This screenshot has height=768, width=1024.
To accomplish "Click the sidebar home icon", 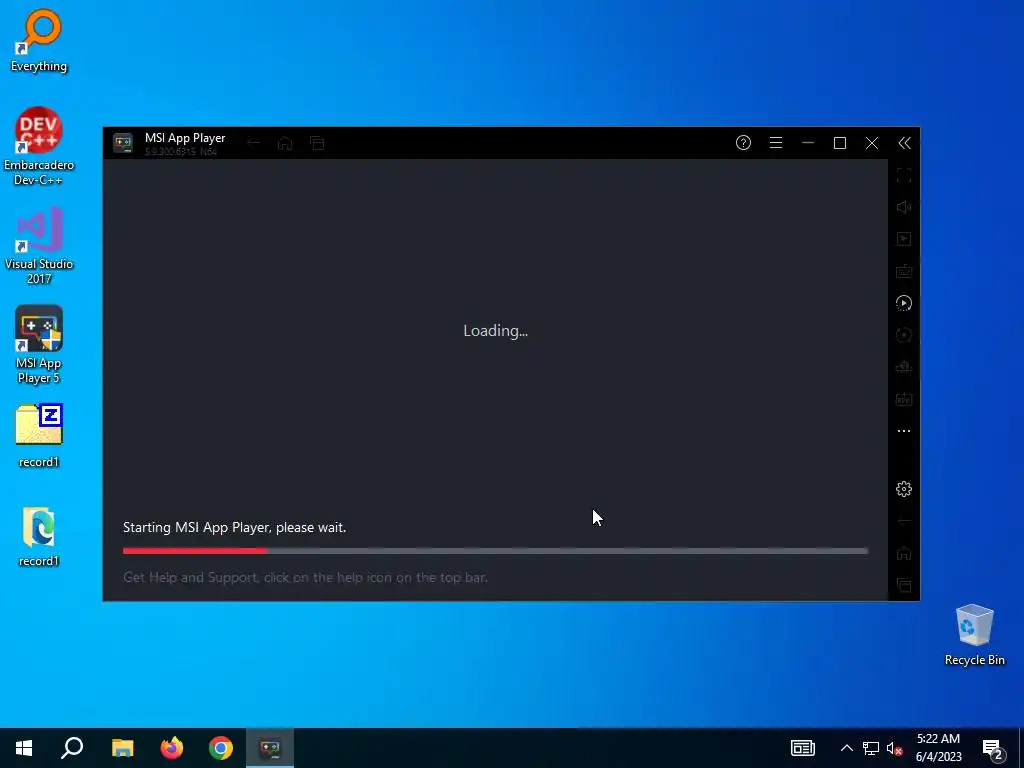I will point(904,553).
